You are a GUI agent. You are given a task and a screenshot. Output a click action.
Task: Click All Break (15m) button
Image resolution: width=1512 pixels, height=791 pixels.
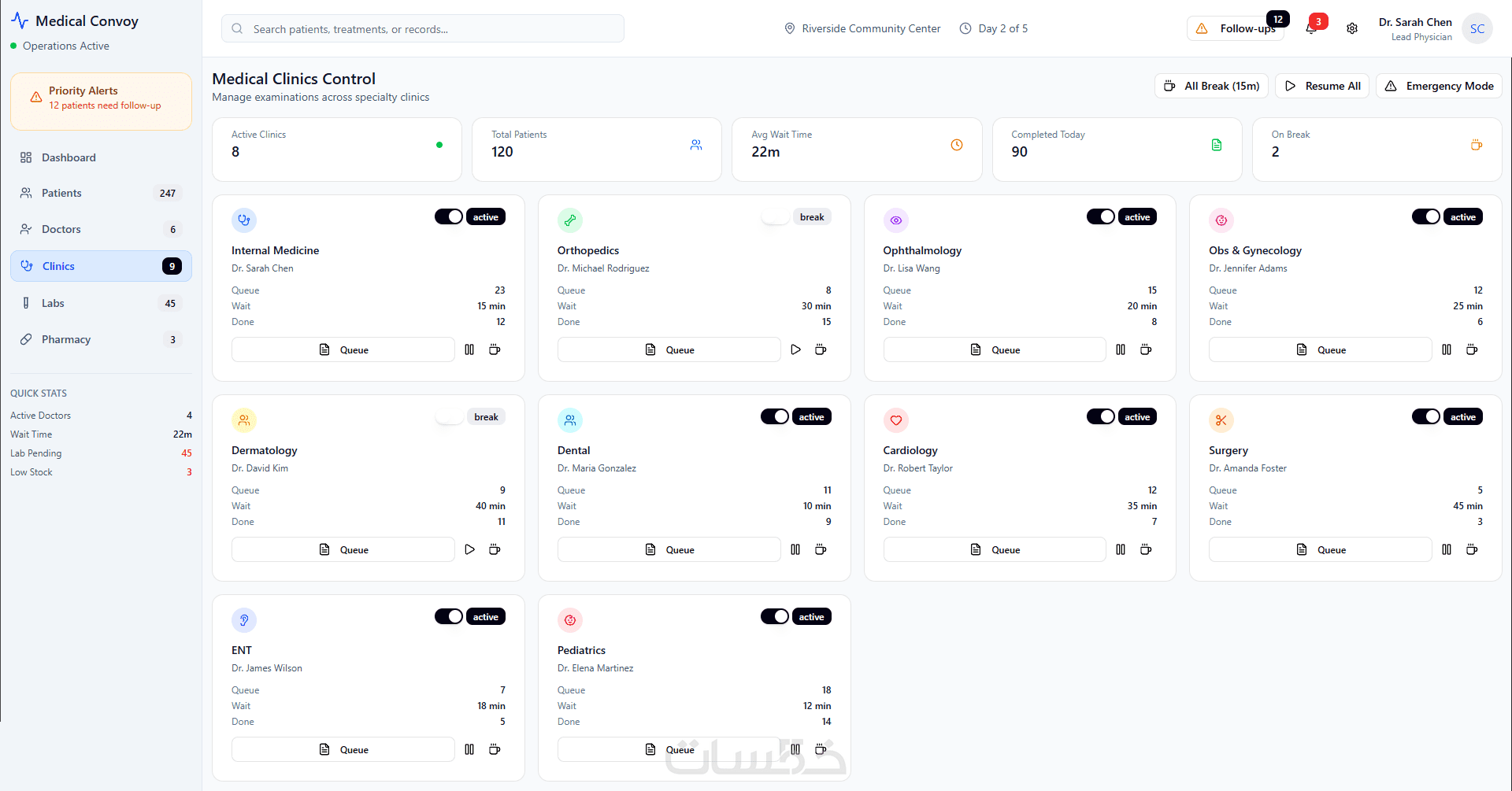point(1211,86)
